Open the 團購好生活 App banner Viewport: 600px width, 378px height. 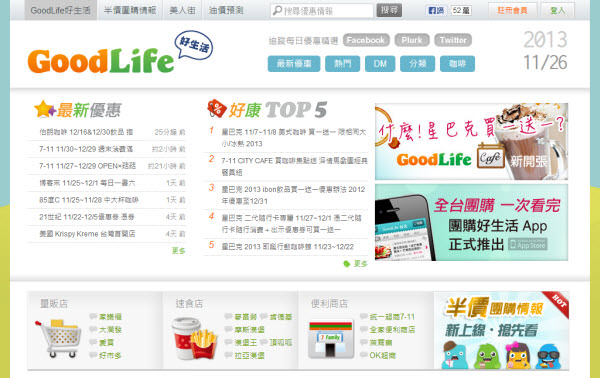pyautogui.click(x=471, y=223)
